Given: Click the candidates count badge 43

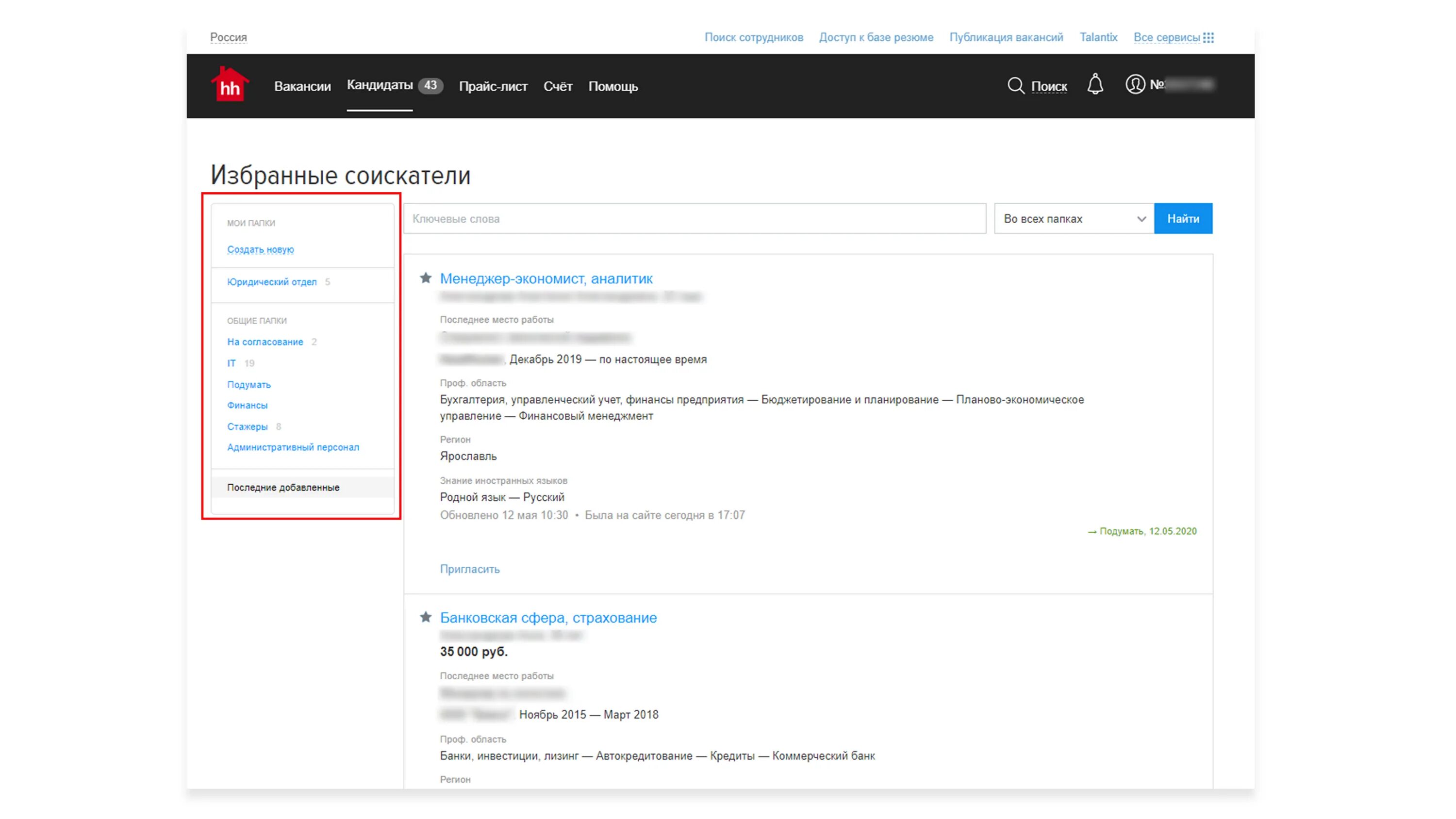Looking at the screenshot, I should click(430, 85).
